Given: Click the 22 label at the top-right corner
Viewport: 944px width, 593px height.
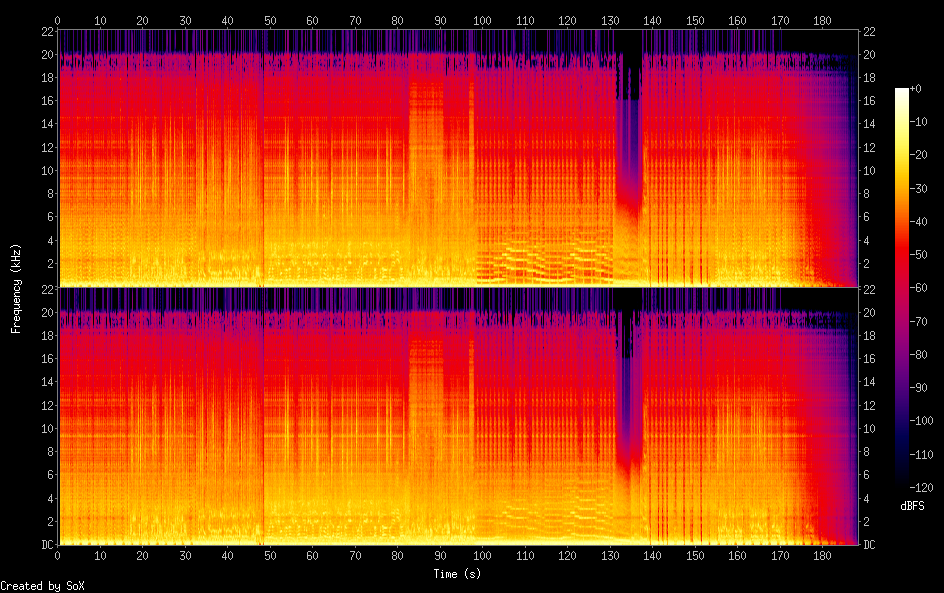Looking at the screenshot, I should pos(870,31).
